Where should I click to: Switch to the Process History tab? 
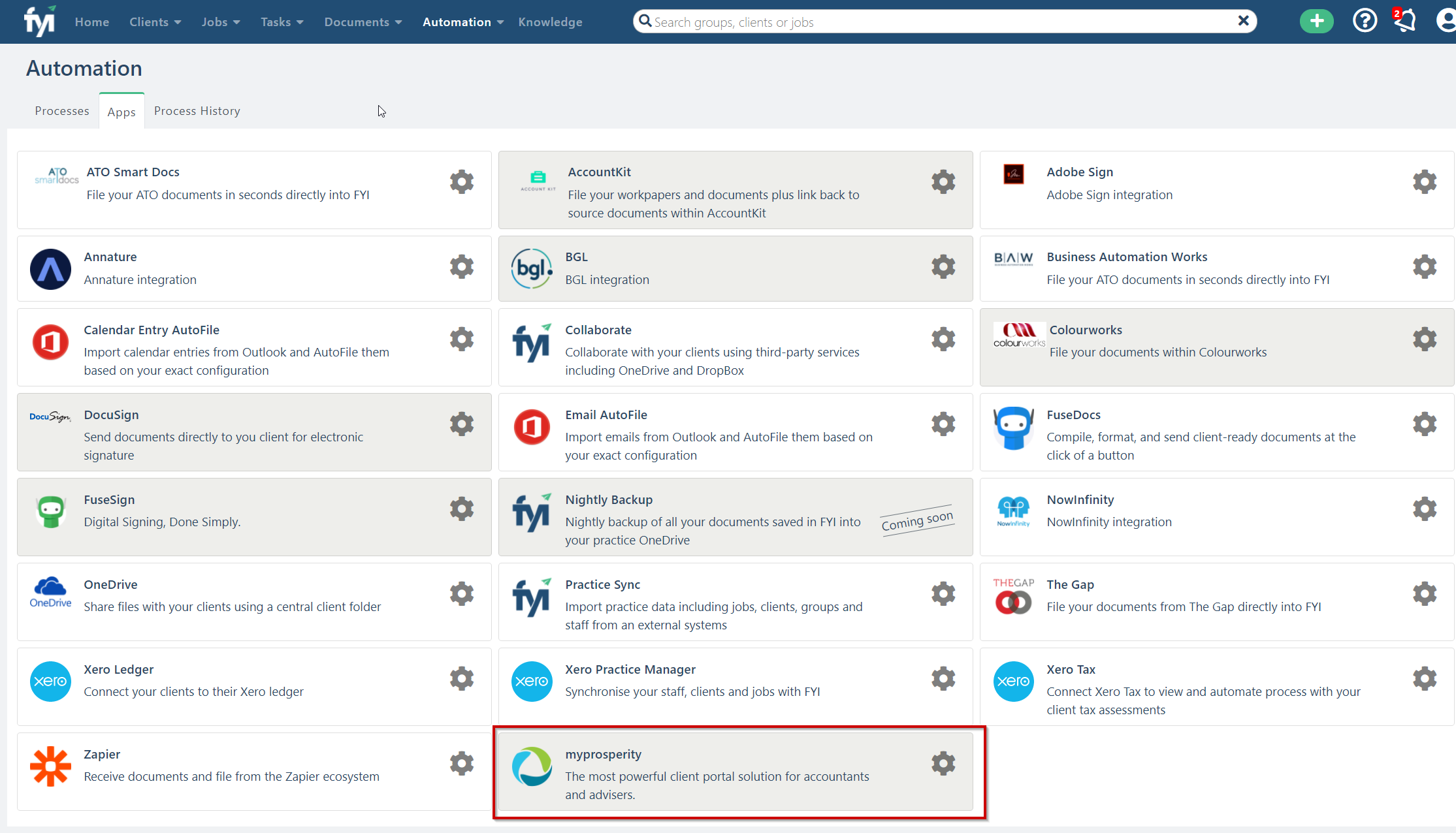pos(197,111)
